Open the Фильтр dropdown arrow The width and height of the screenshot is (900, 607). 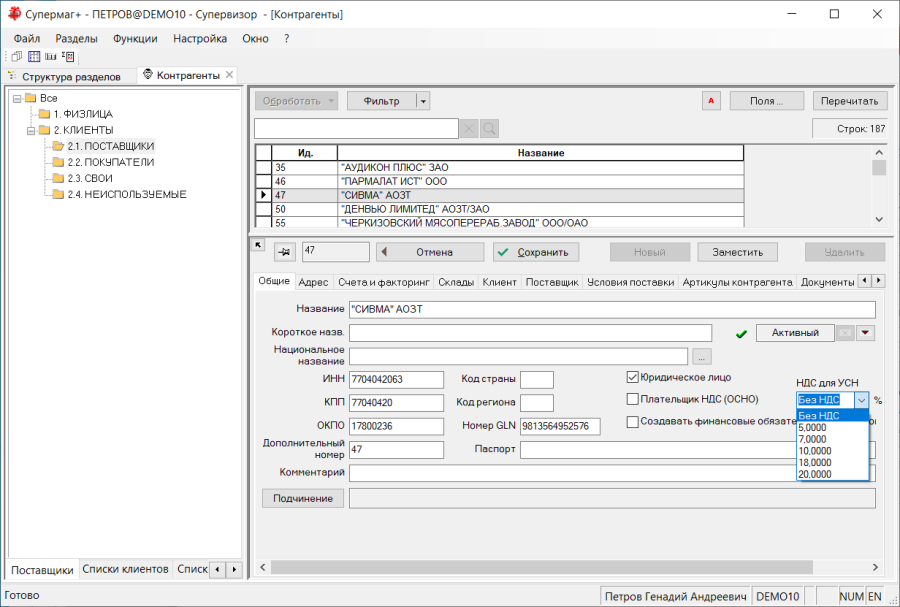click(x=423, y=101)
